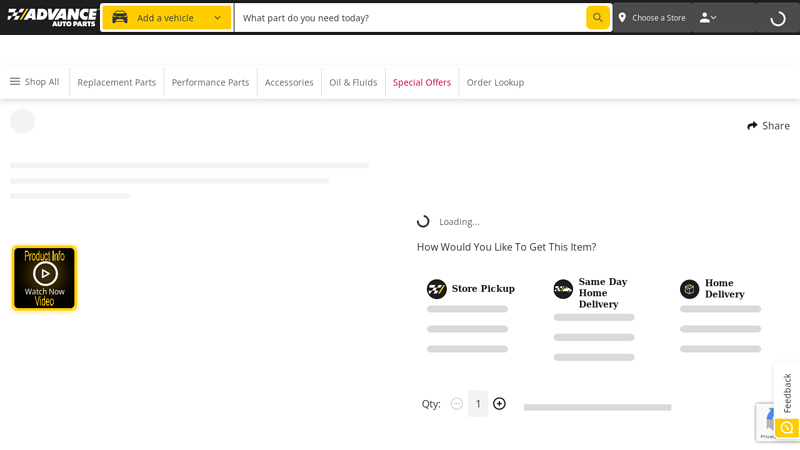The height and width of the screenshot is (450, 800).
Task: Play the Product Info video thumbnail
Action: pyautogui.click(x=45, y=277)
